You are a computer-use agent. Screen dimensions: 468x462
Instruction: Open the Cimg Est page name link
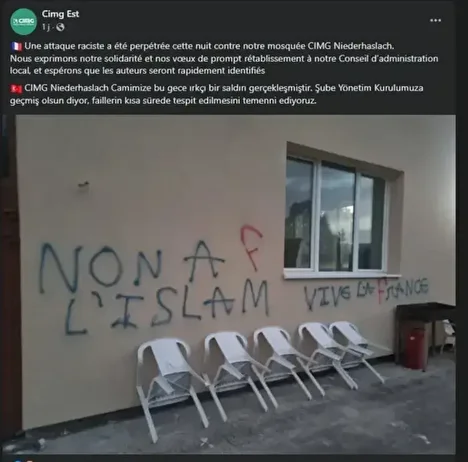(60, 14)
